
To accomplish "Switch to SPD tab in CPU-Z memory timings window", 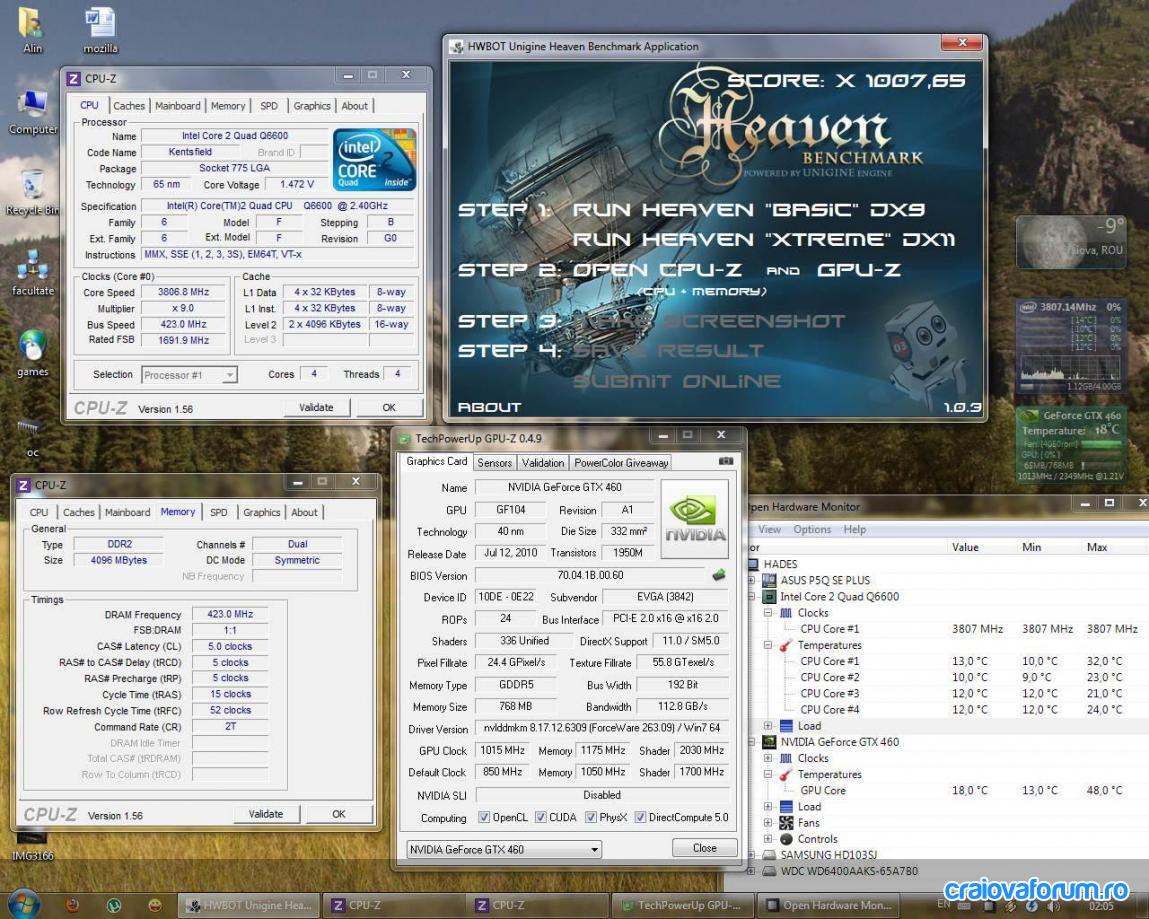I will [218, 512].
